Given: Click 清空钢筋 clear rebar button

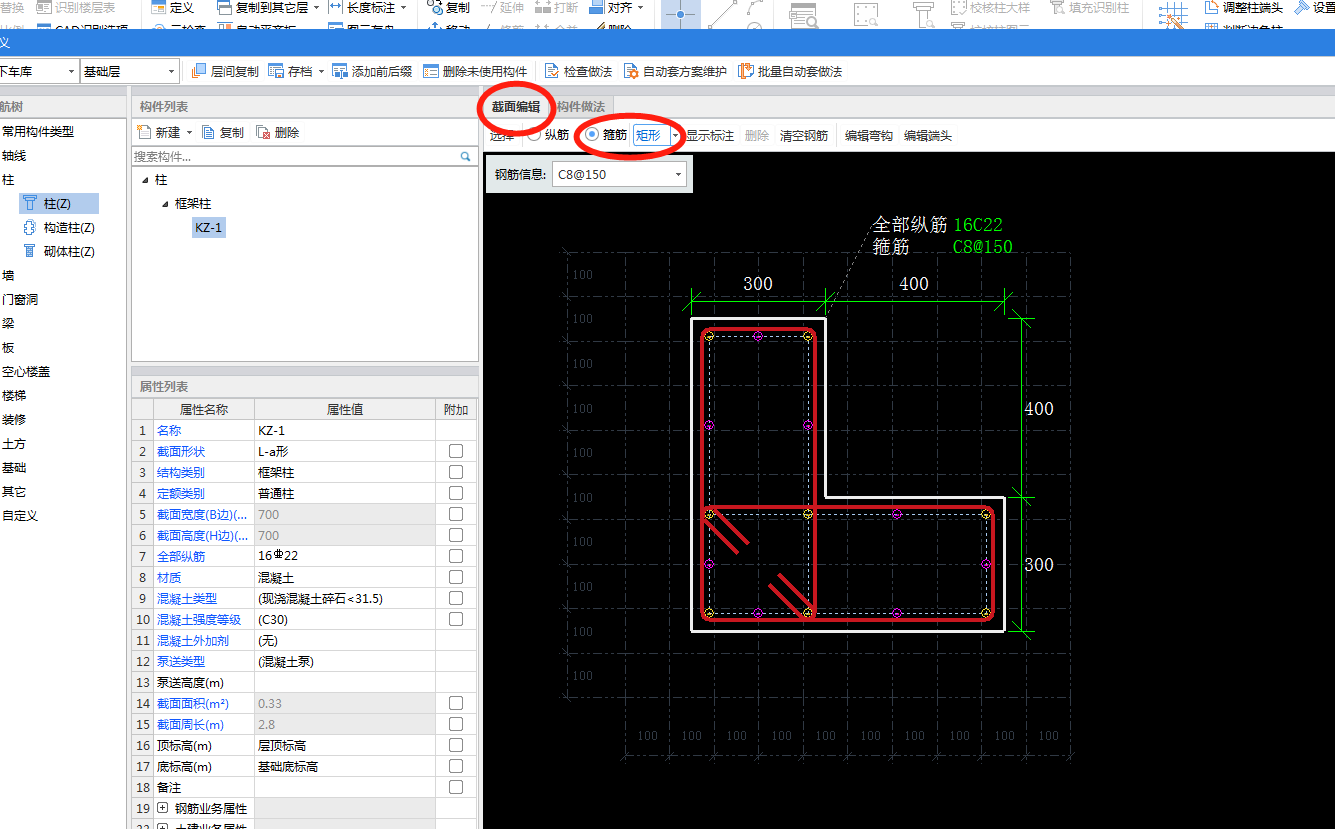Looking at the screenshot, I should tap(804, 135).
